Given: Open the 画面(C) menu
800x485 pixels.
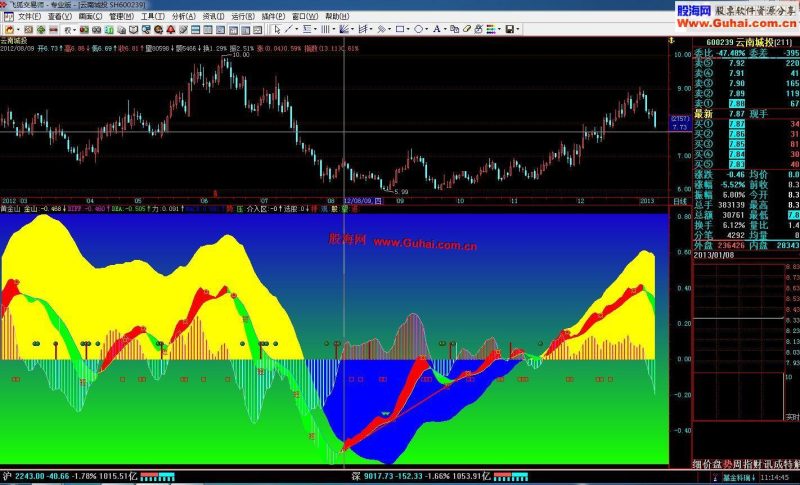Looking at the screenshot, I should (90, 17).
